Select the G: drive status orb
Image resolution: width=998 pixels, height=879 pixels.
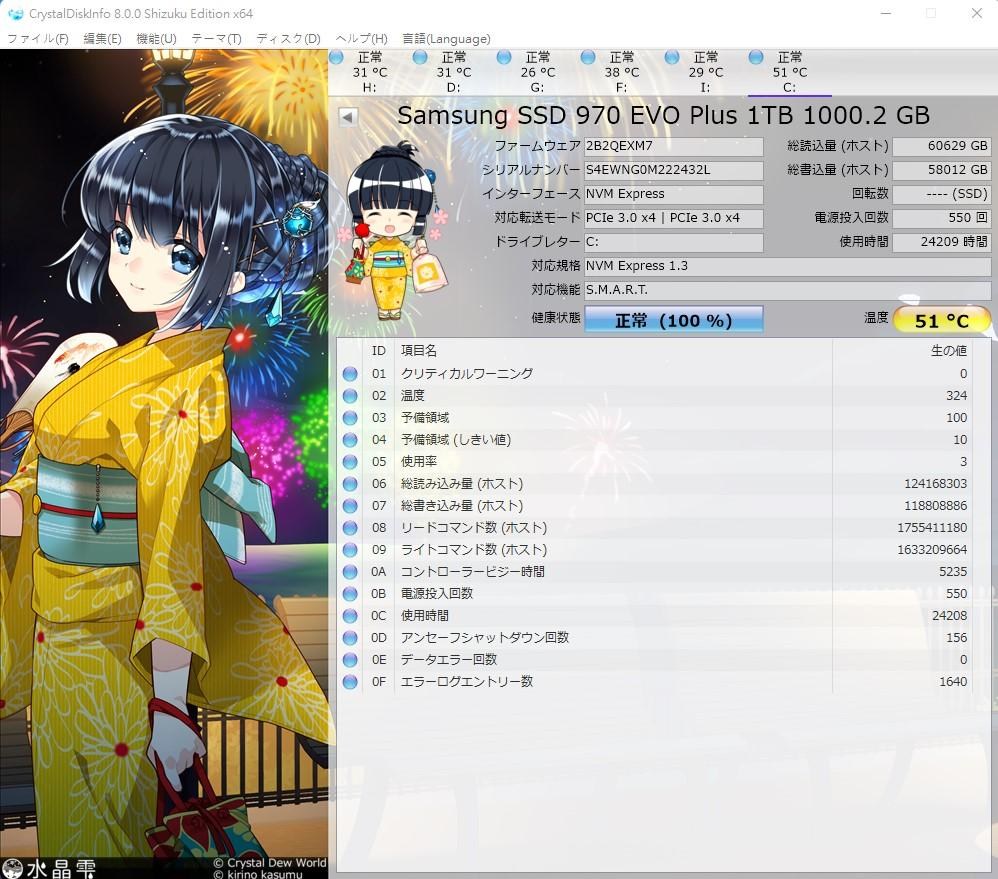(504, 58)
